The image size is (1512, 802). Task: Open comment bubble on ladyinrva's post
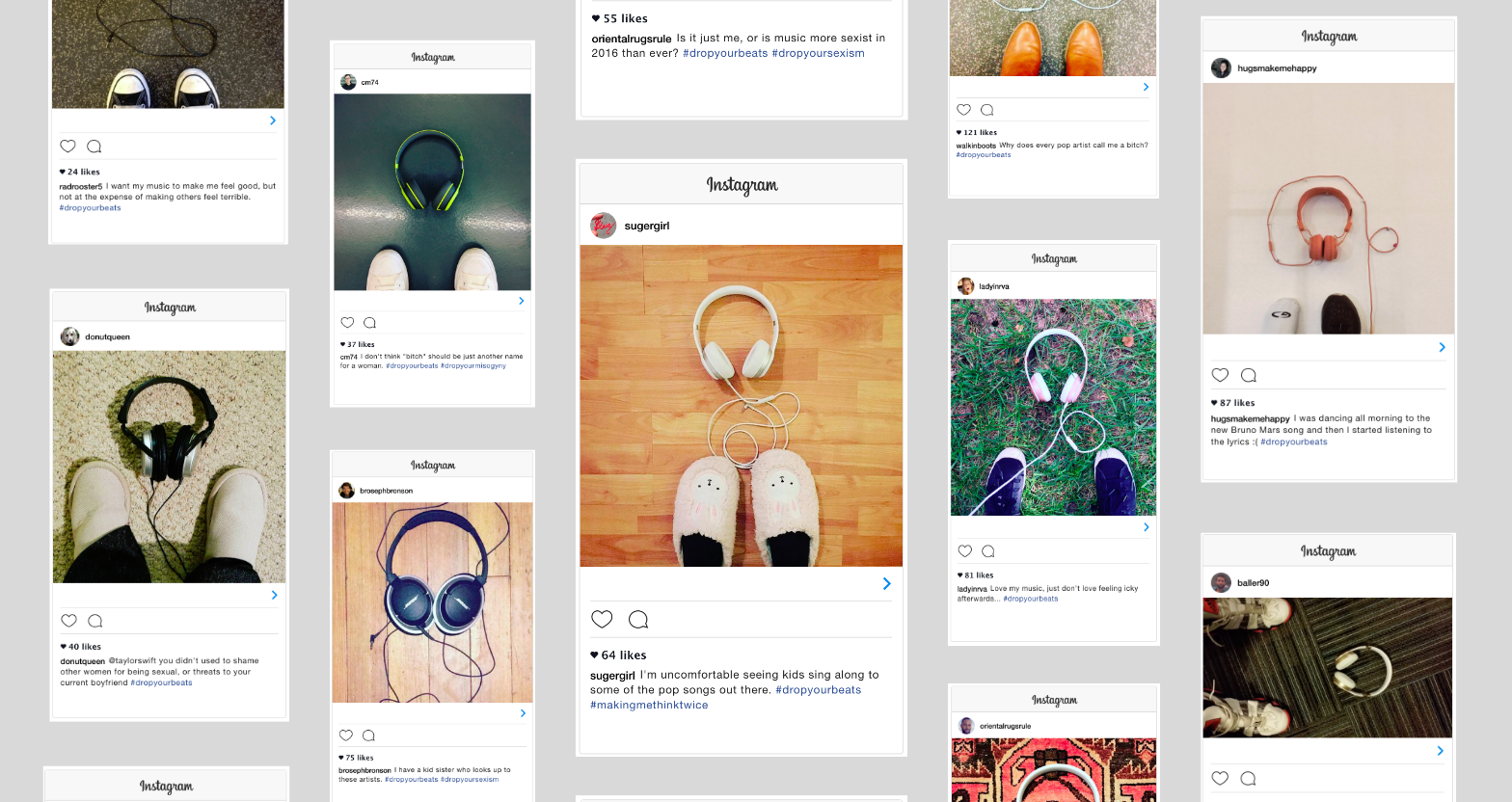(x=988, y=551)
